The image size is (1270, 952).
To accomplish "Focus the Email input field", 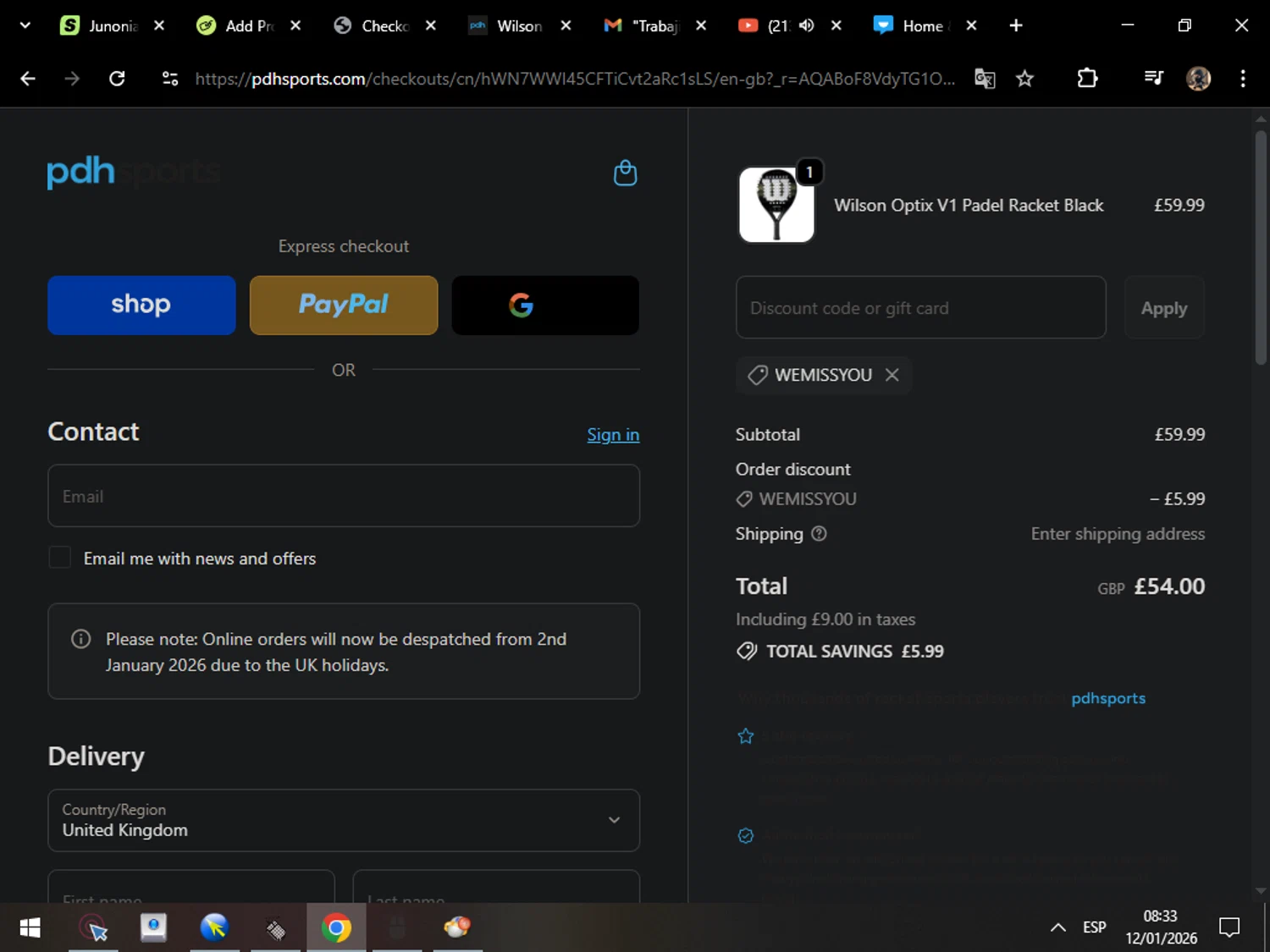I will coord(344,496).
